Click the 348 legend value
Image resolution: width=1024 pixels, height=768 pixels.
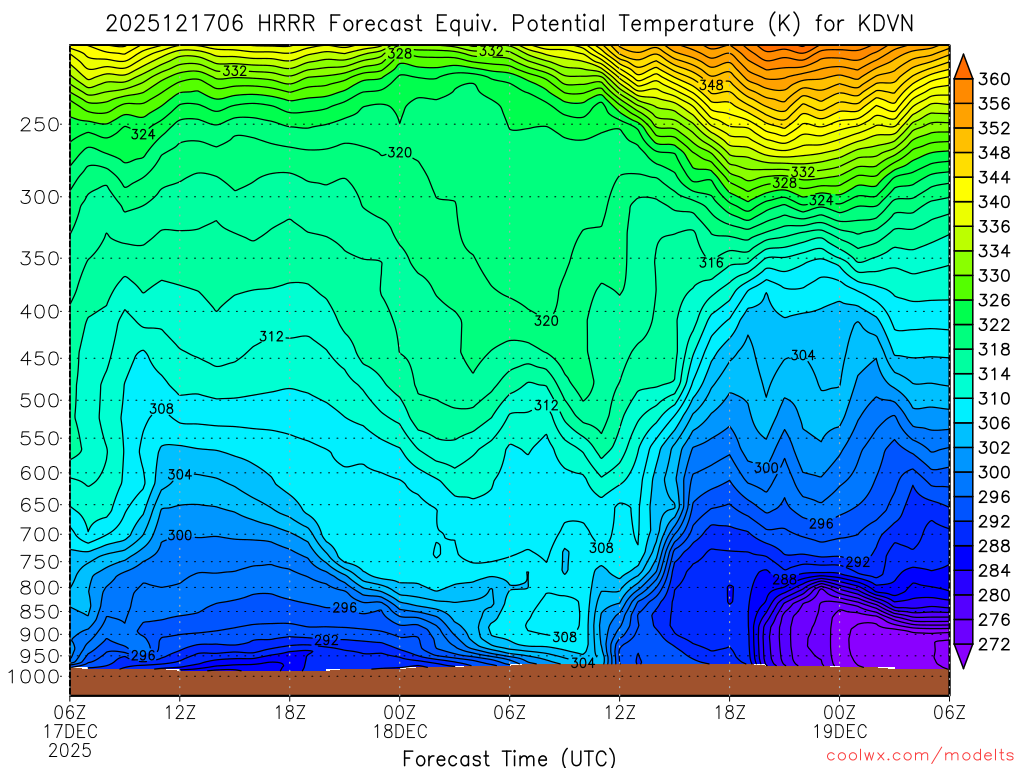click(994, 153)
